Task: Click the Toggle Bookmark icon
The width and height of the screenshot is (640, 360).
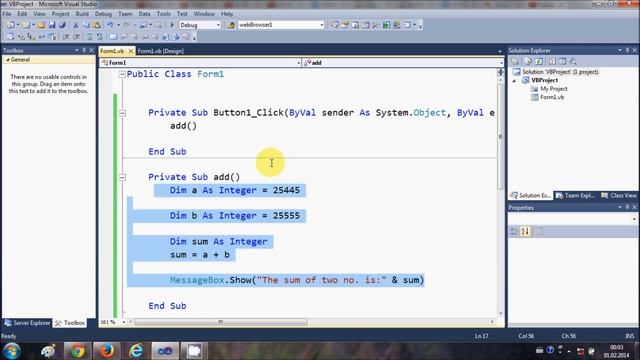Action: (x=113, y=37)
